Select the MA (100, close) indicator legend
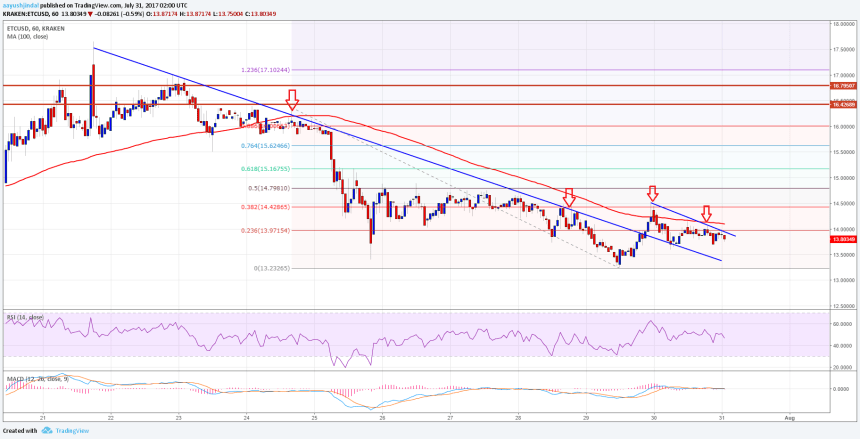 (x=27, y=37)
